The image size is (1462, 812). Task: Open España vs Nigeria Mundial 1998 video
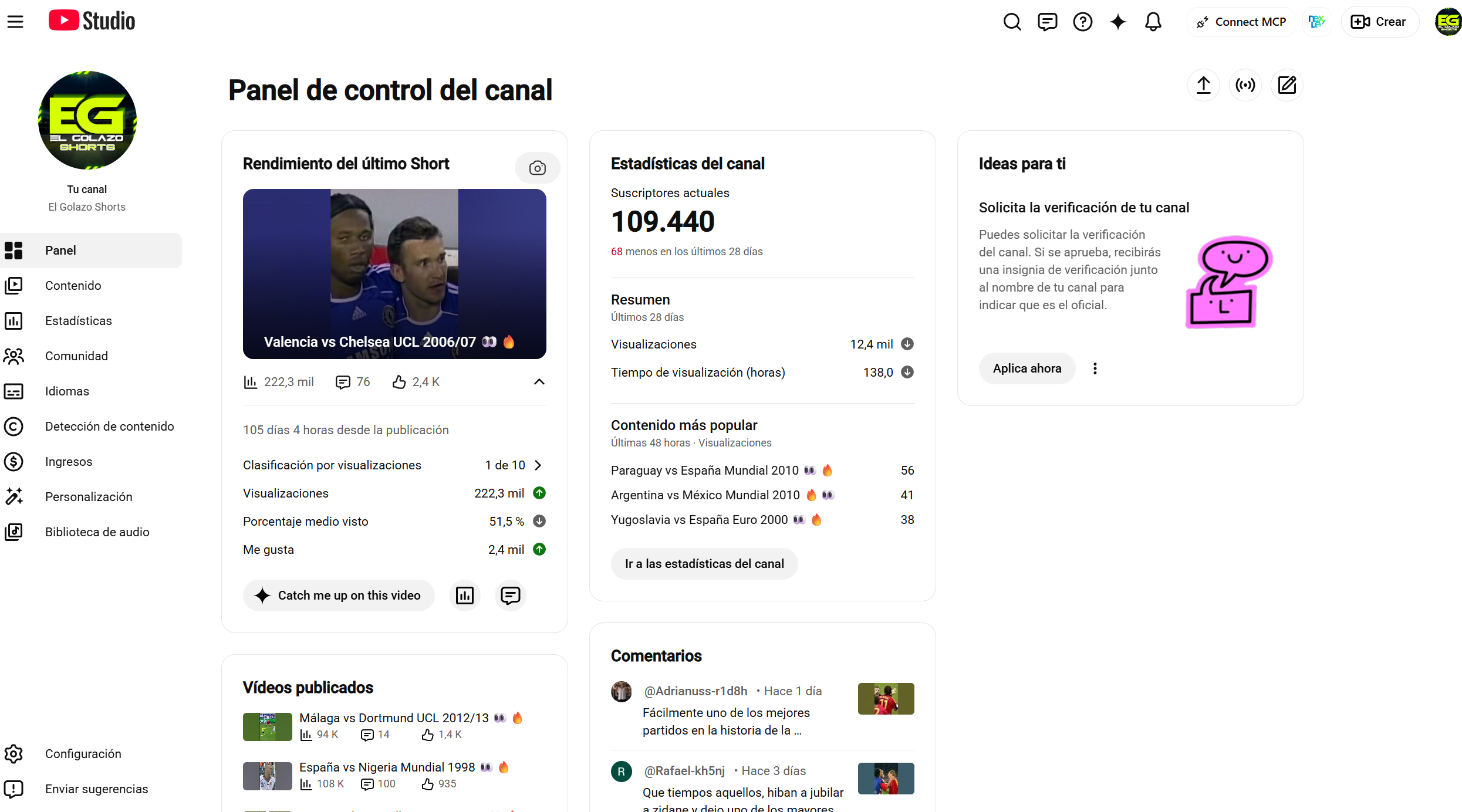coord(404,767)
